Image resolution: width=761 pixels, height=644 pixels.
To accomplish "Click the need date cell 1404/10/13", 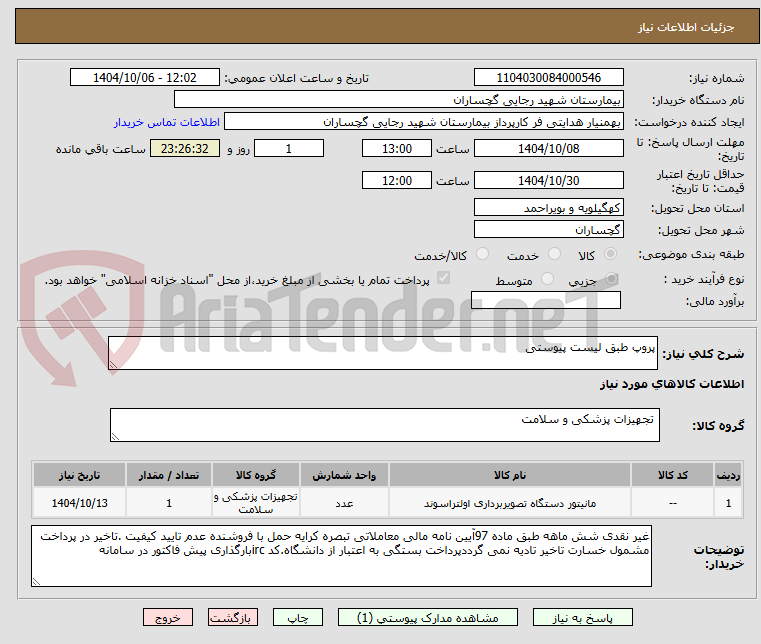I will pyautogui.click(x=80, y=503).
